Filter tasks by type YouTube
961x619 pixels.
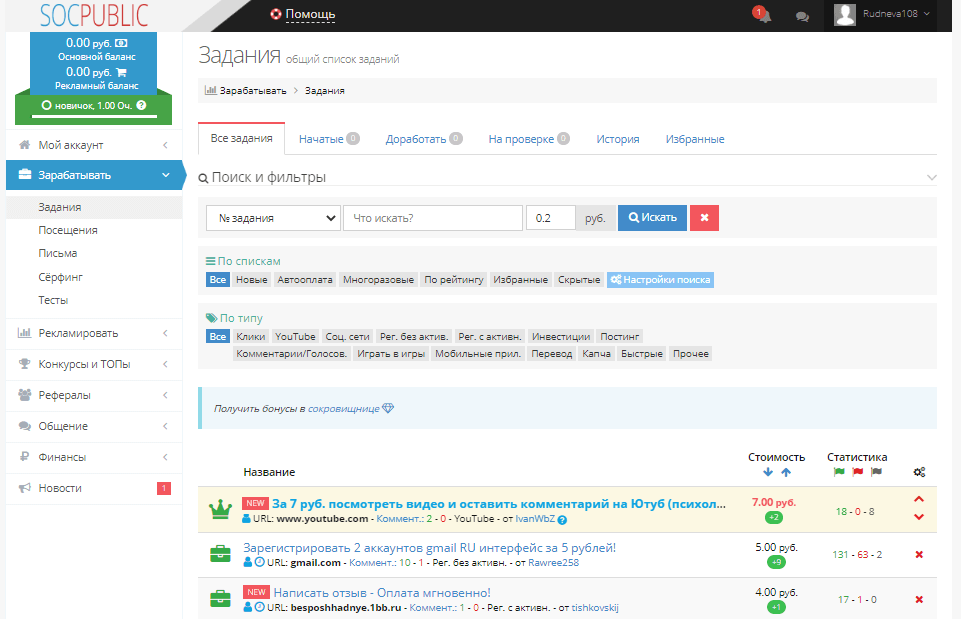[x=295, y=336]
